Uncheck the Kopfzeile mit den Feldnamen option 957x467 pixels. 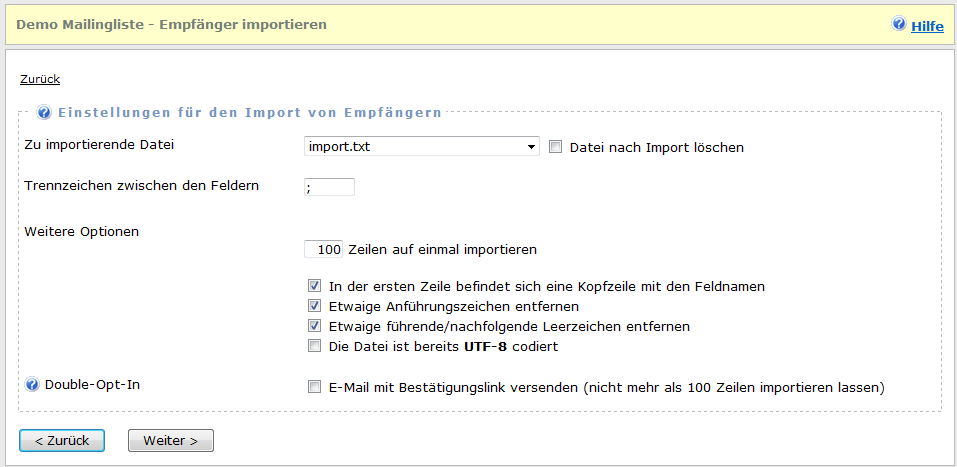(x=315, y=286)
